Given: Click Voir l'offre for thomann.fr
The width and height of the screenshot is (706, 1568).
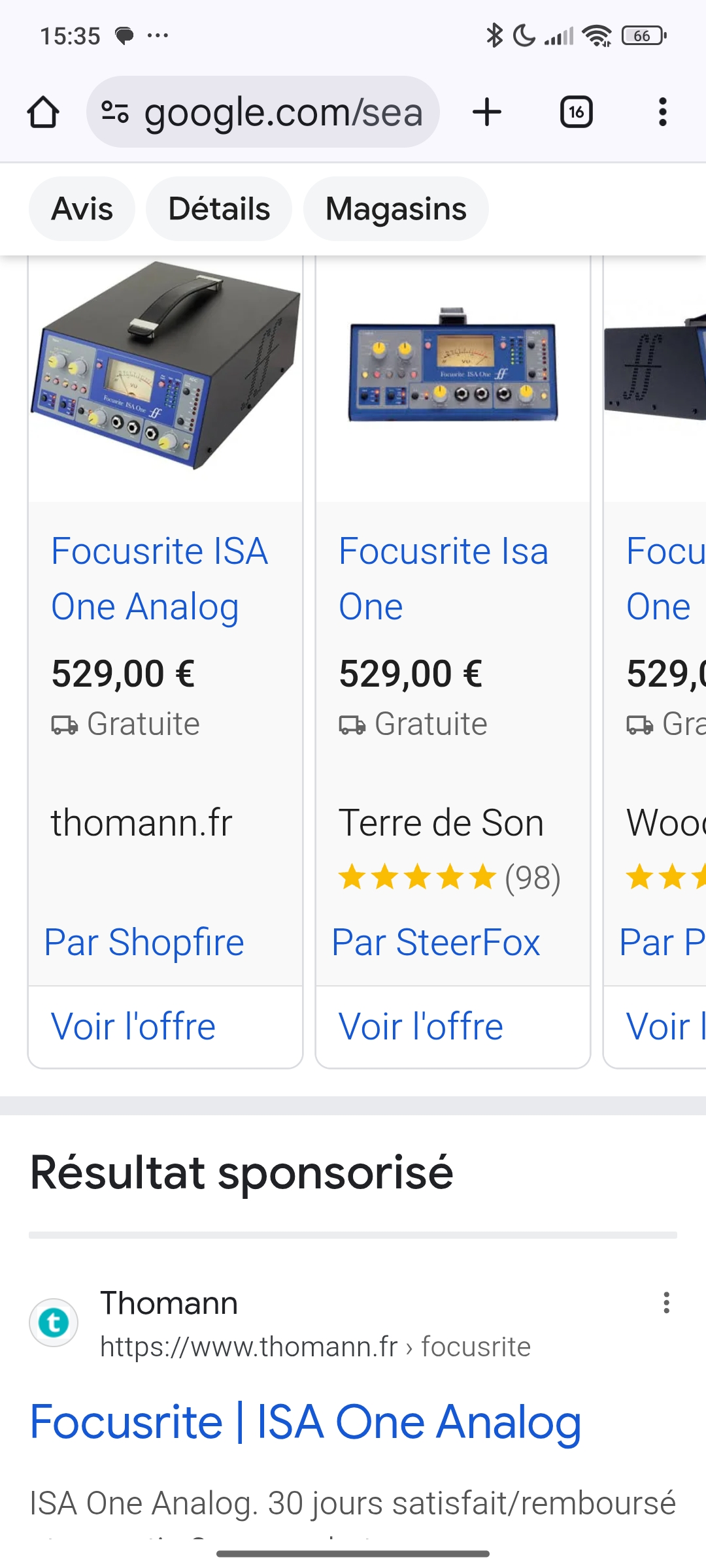Looking at the screenshot, I should tap(133, 1026).
